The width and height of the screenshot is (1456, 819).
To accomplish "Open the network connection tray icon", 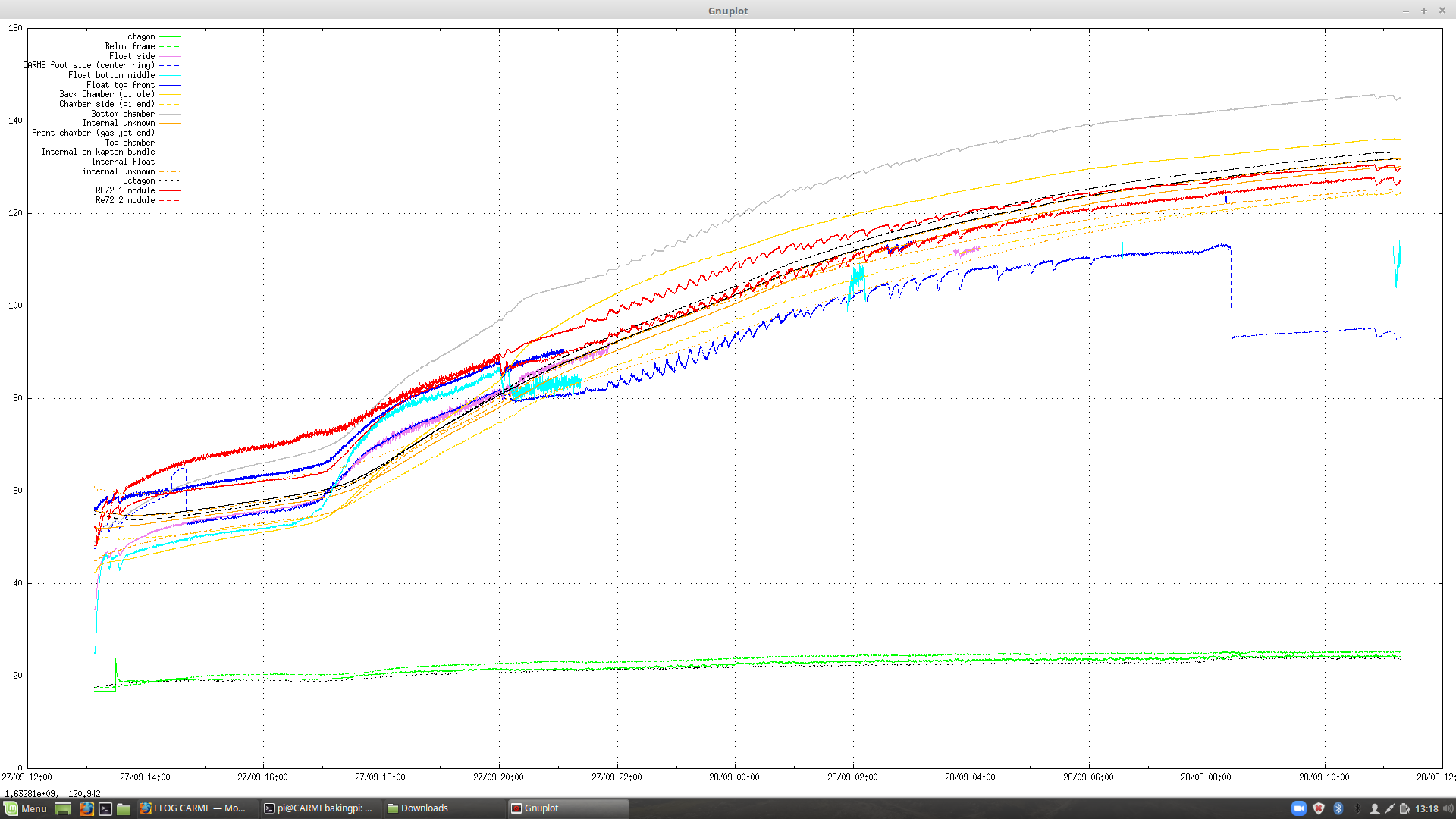I will pyautogui.click(x=1389, y=808).
